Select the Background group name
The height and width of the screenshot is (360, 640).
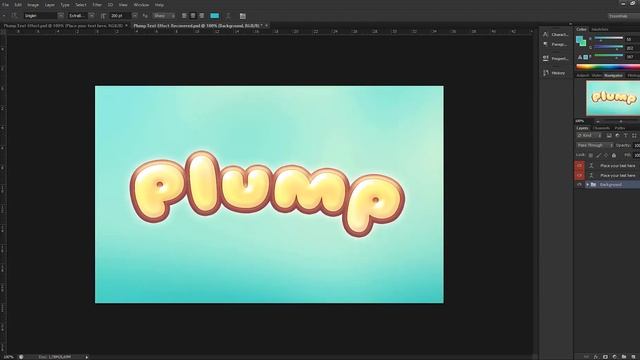tap(611, 185)
